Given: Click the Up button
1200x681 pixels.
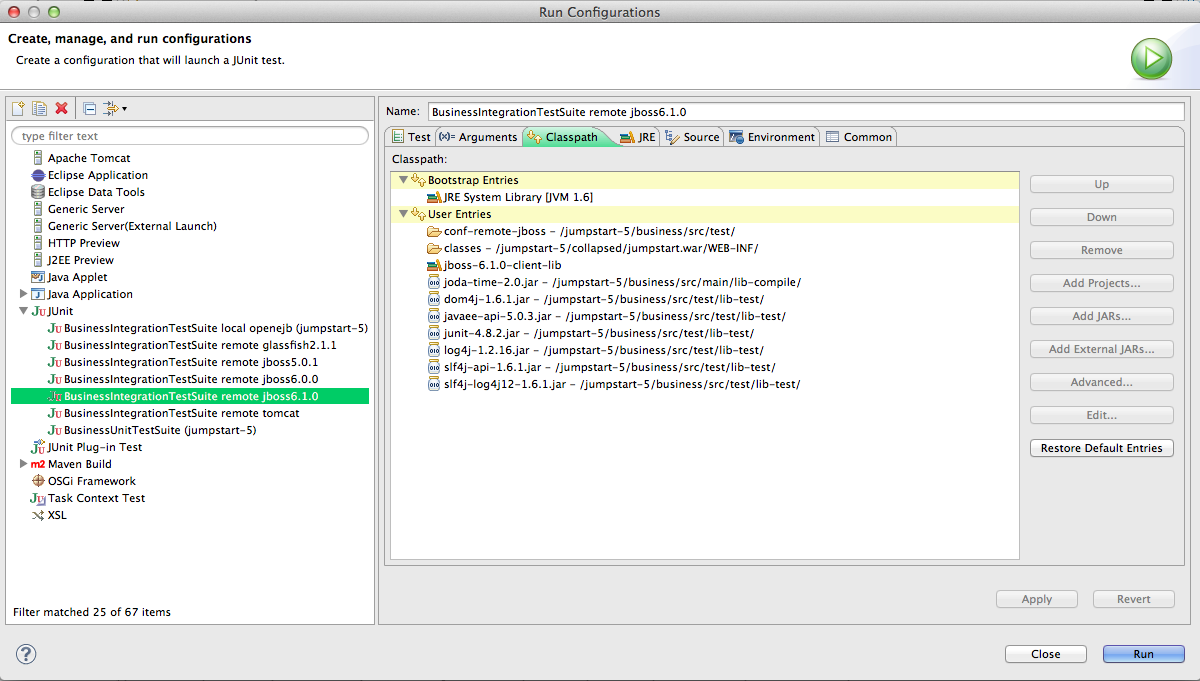Looking at the screenshot, I should [x=1101, y=184].
